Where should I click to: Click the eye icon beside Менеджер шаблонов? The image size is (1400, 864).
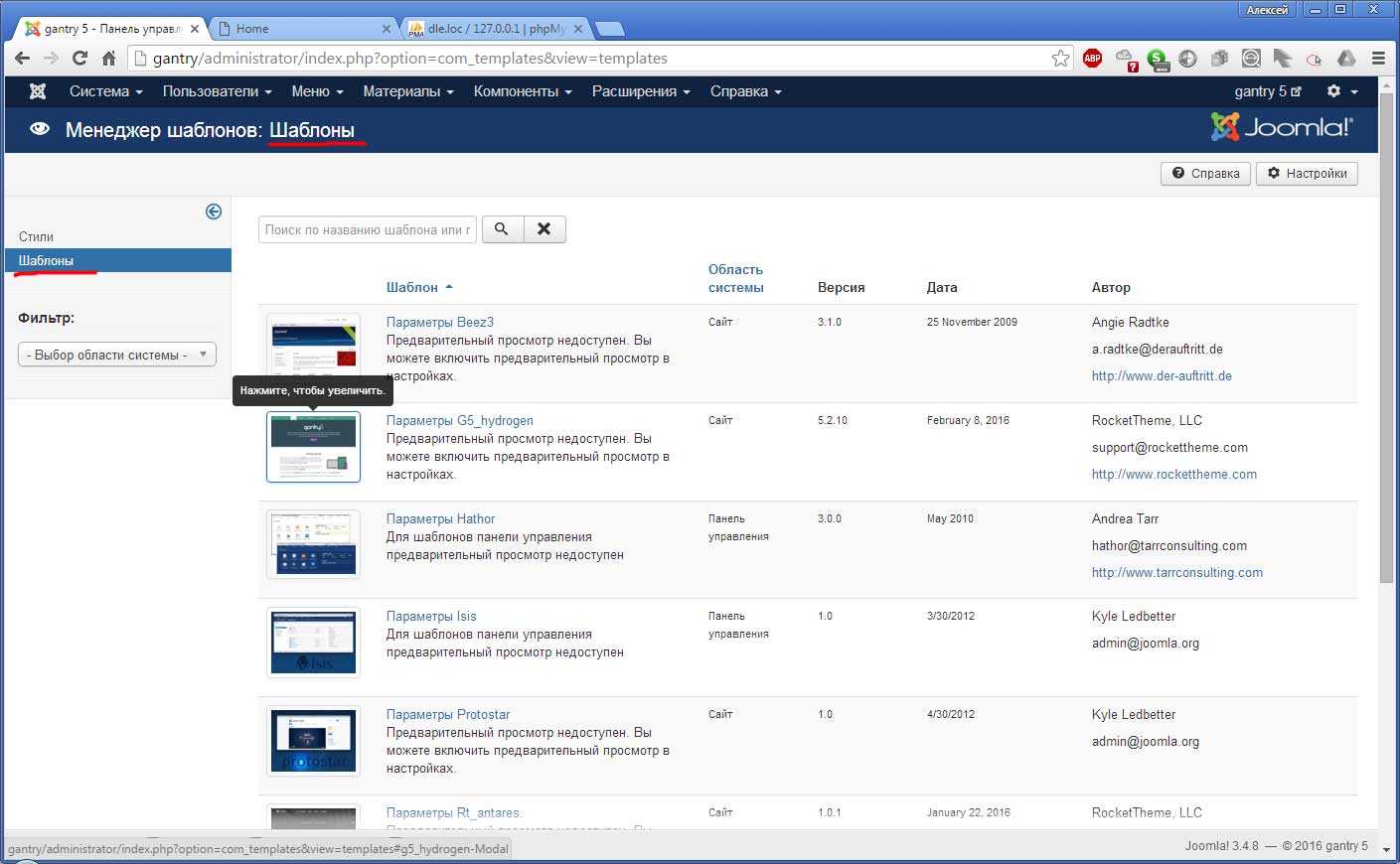[x=40, y=129]
